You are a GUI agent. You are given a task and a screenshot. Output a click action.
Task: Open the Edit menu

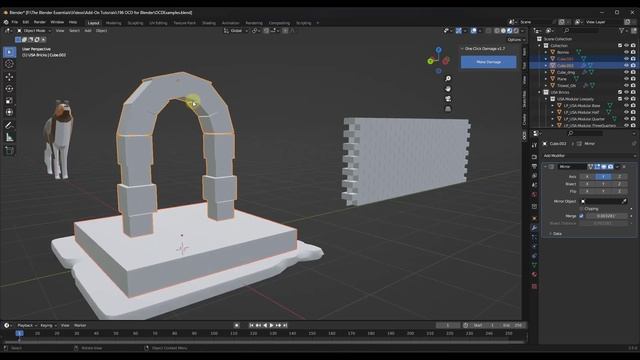click(x=26, y=22)
